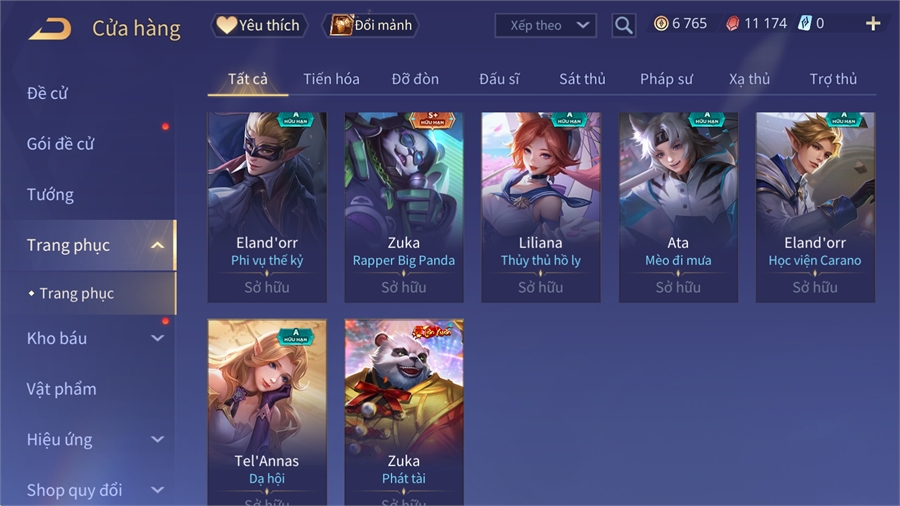Open the Đổi mảnh chest exchange
This screenshot has height=506, width=900.
[371, 25]
